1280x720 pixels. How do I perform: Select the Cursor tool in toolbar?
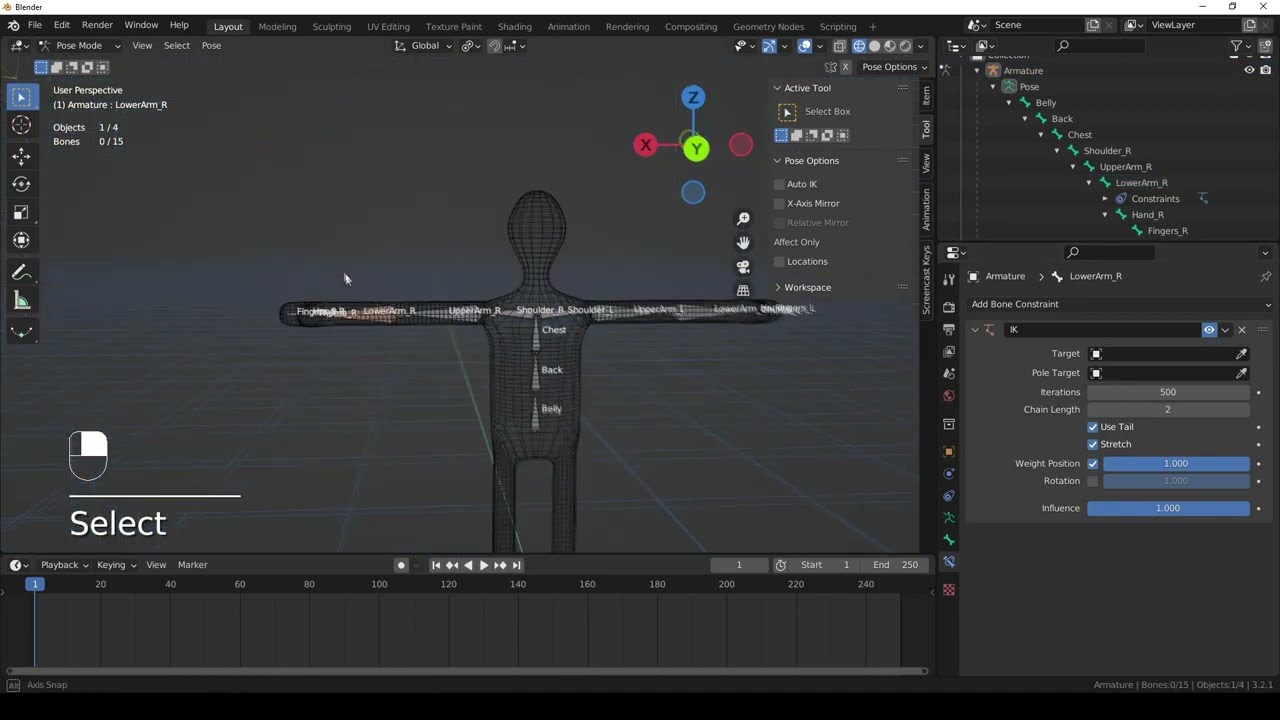pos(21,125)
